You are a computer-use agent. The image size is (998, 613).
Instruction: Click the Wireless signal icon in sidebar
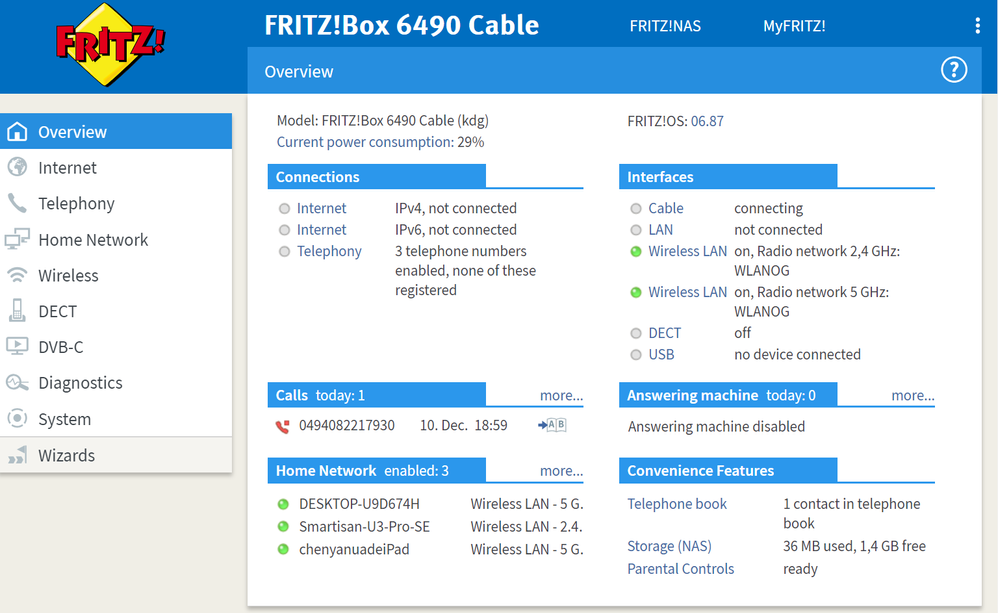17,275
